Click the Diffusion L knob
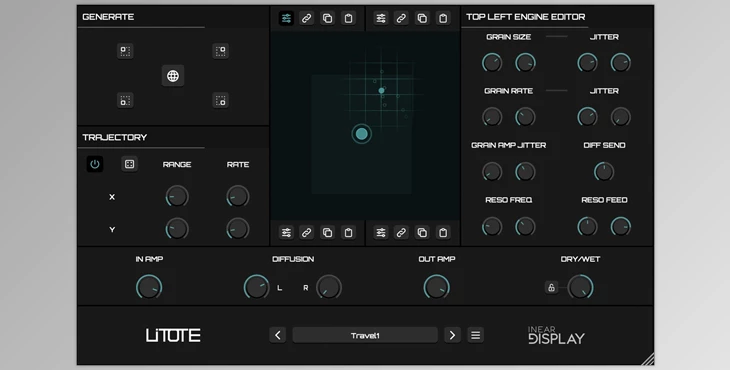 [257, 287]
